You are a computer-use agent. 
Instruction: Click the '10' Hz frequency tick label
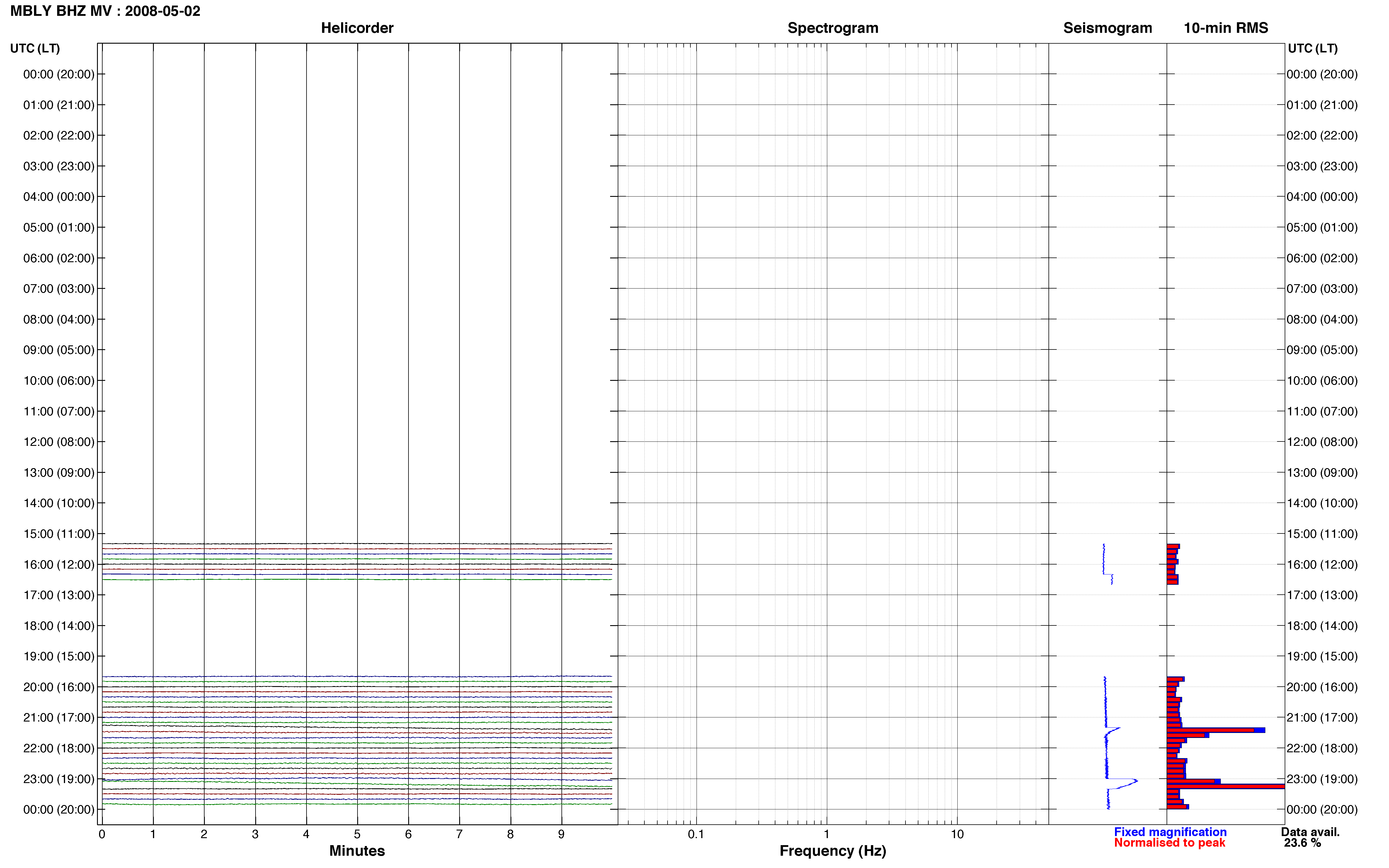tap(957, 834)
